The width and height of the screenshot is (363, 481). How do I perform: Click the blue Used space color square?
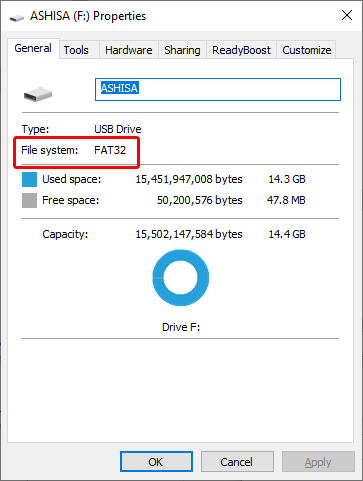[x=29, y=179]
